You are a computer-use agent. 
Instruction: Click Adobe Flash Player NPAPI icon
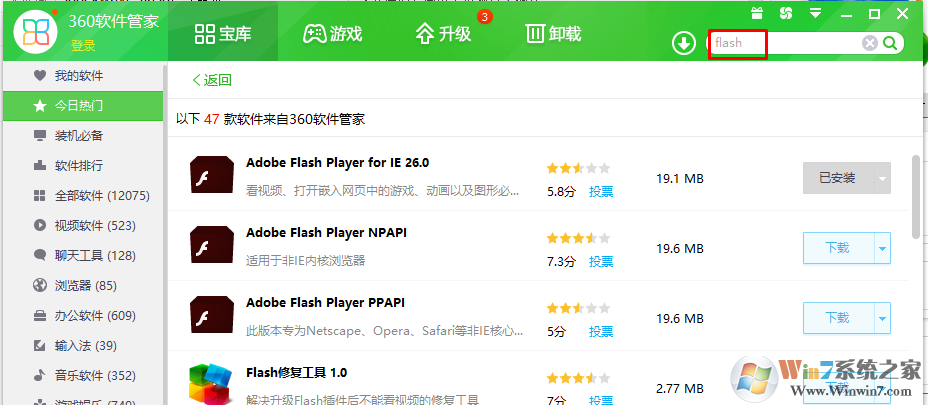click(211, 245)
